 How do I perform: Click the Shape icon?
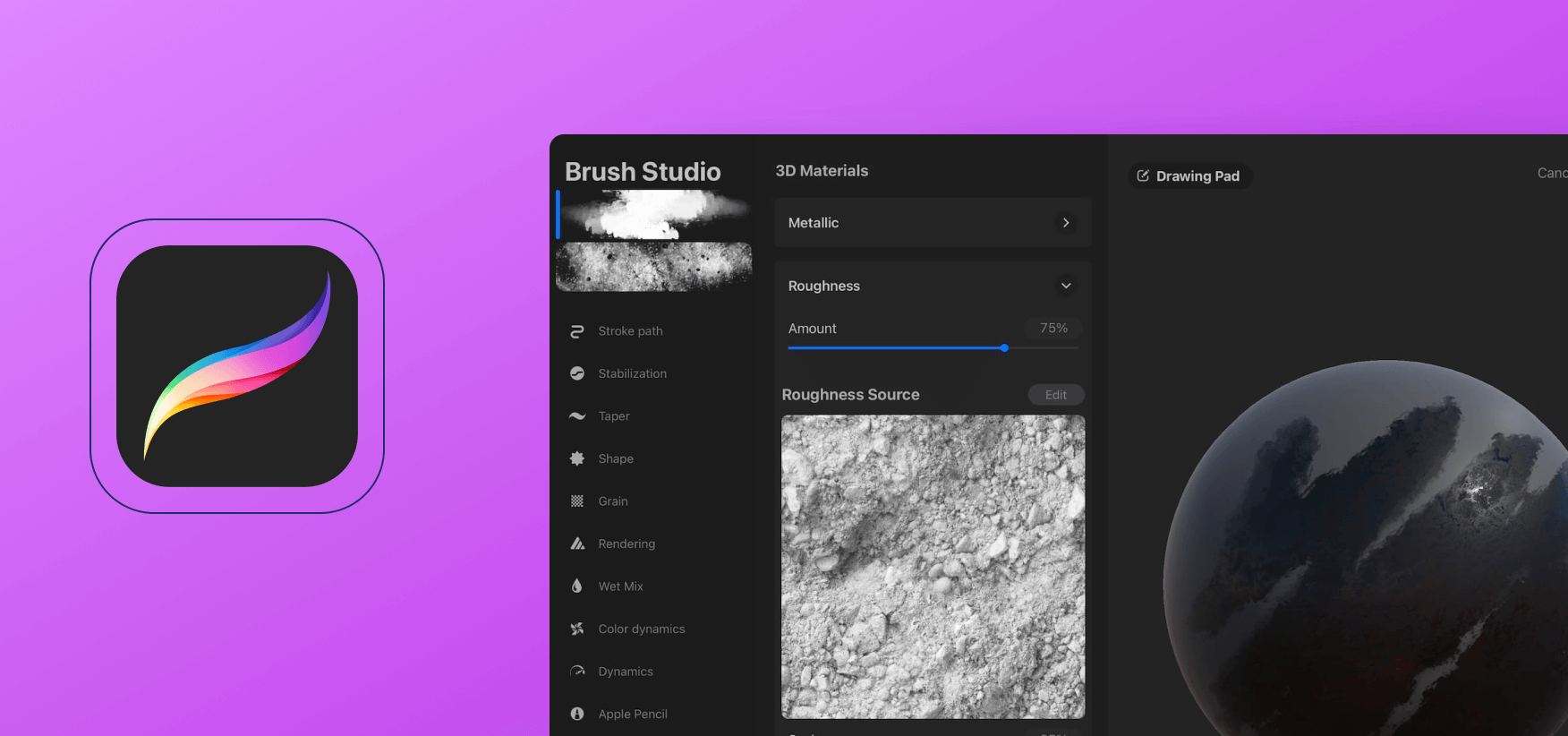tap(577, 458)
